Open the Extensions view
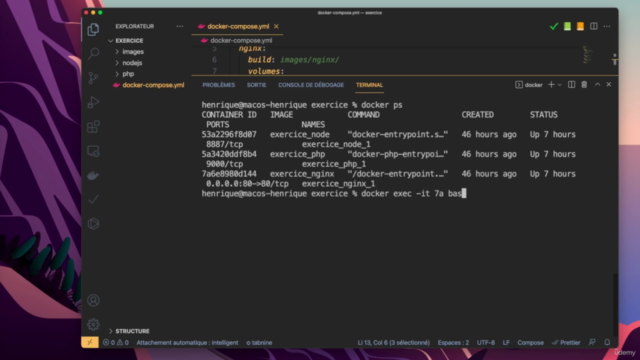The height and width of the screenshot is (360, 640). click(x=93, y=127)
